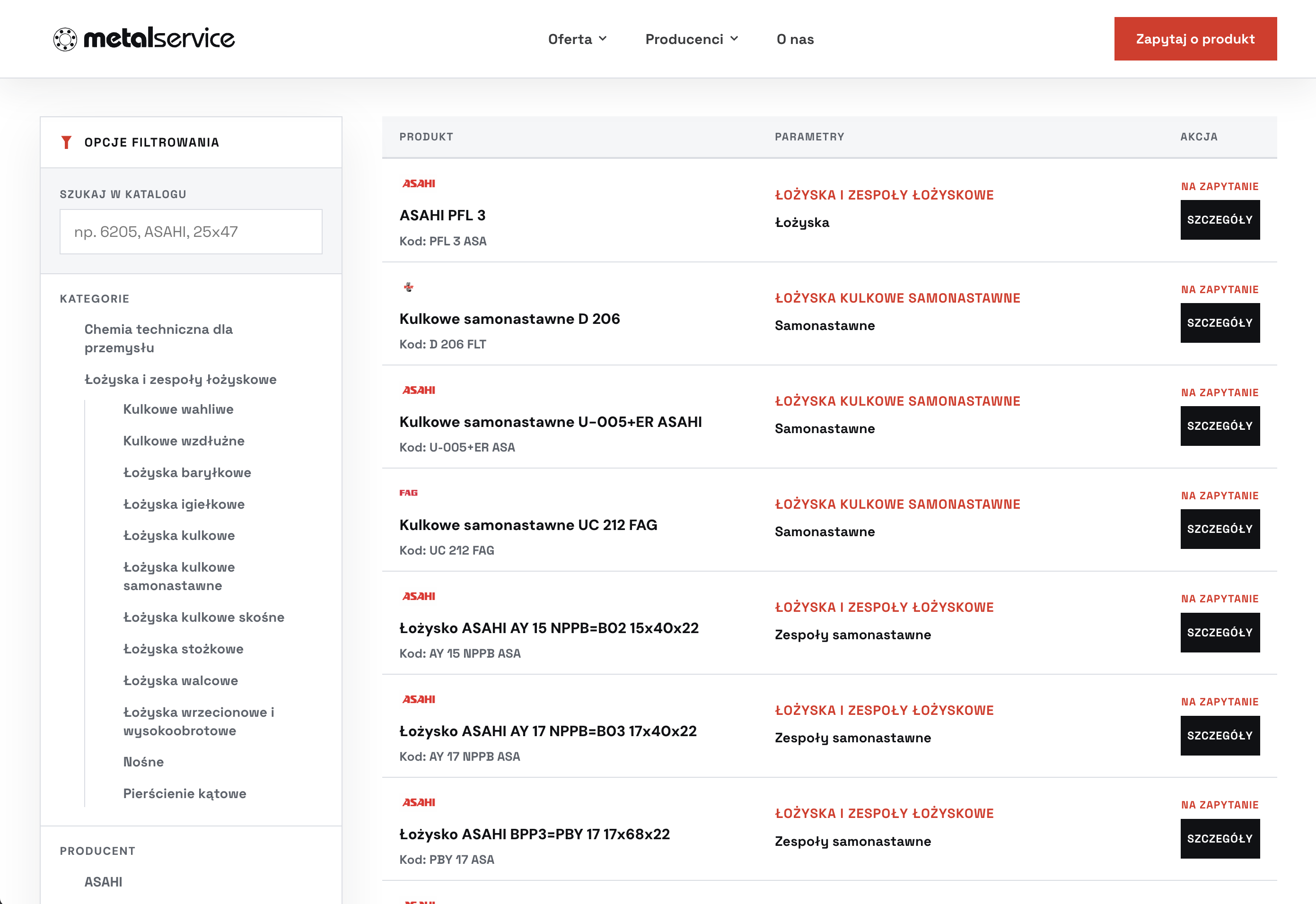Click FAG logo above UC 212 FAG product
This screenshot has height=904, width=1316.
tap(409, 493)
